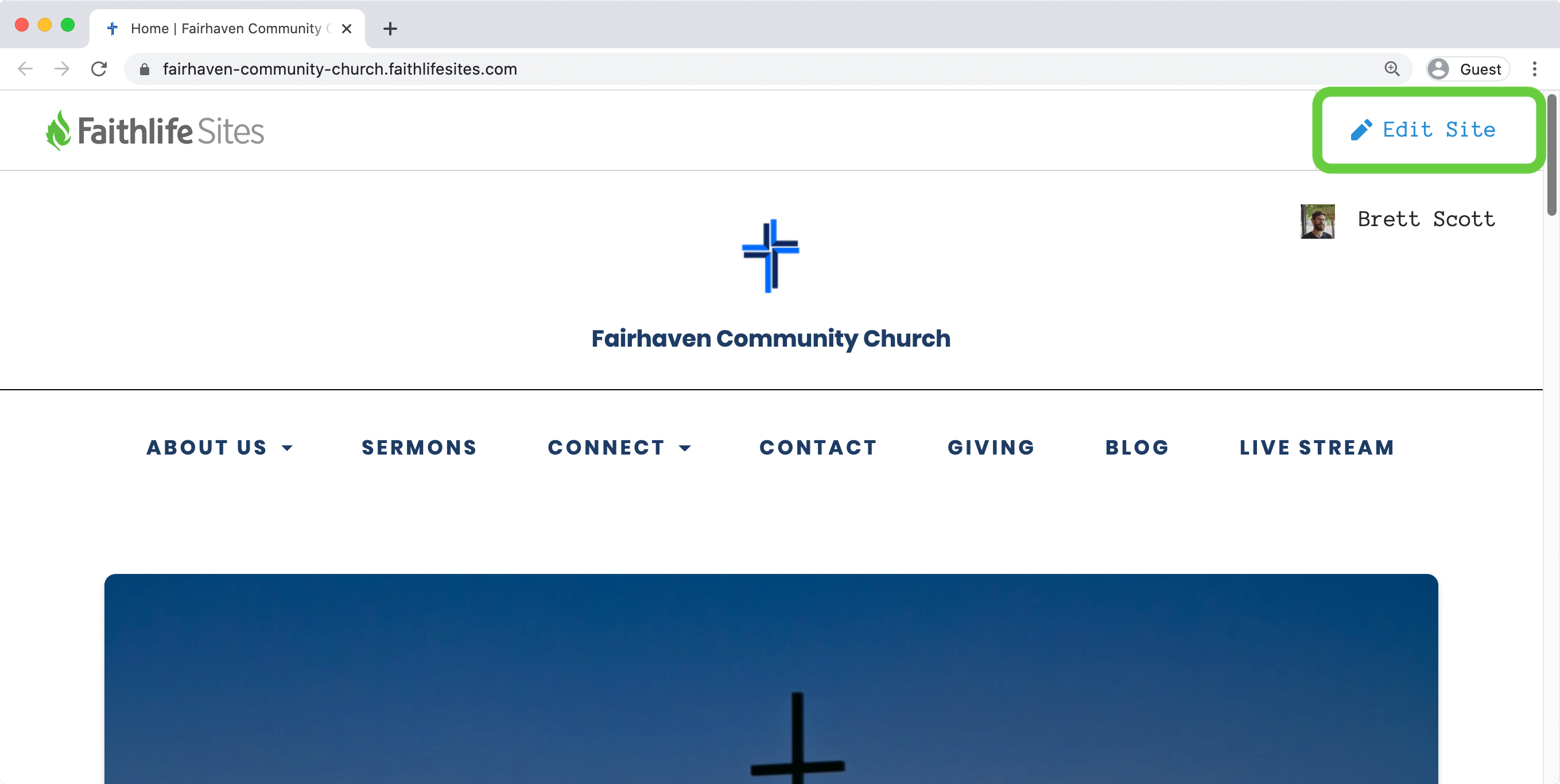Image resolution: width=1560 pixels, height=784 pixels.
Task: Expand the ABOUT US dropdown arrow
Action: point(287,448)
